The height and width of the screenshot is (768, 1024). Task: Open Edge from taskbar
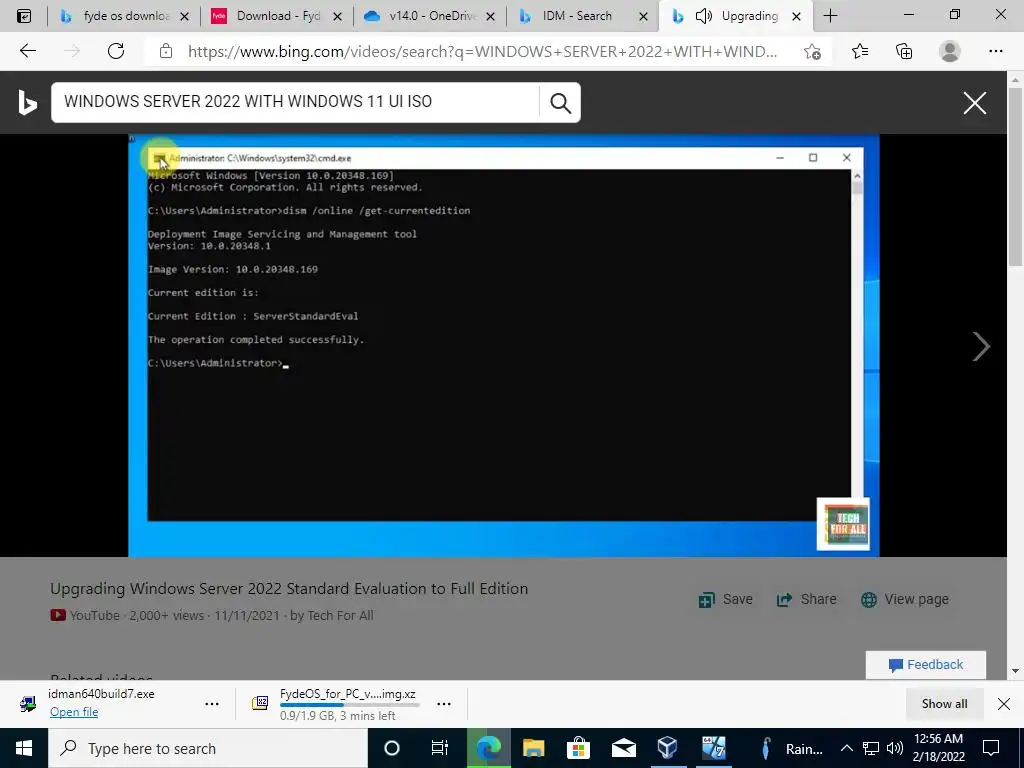(x=488, y=748)
